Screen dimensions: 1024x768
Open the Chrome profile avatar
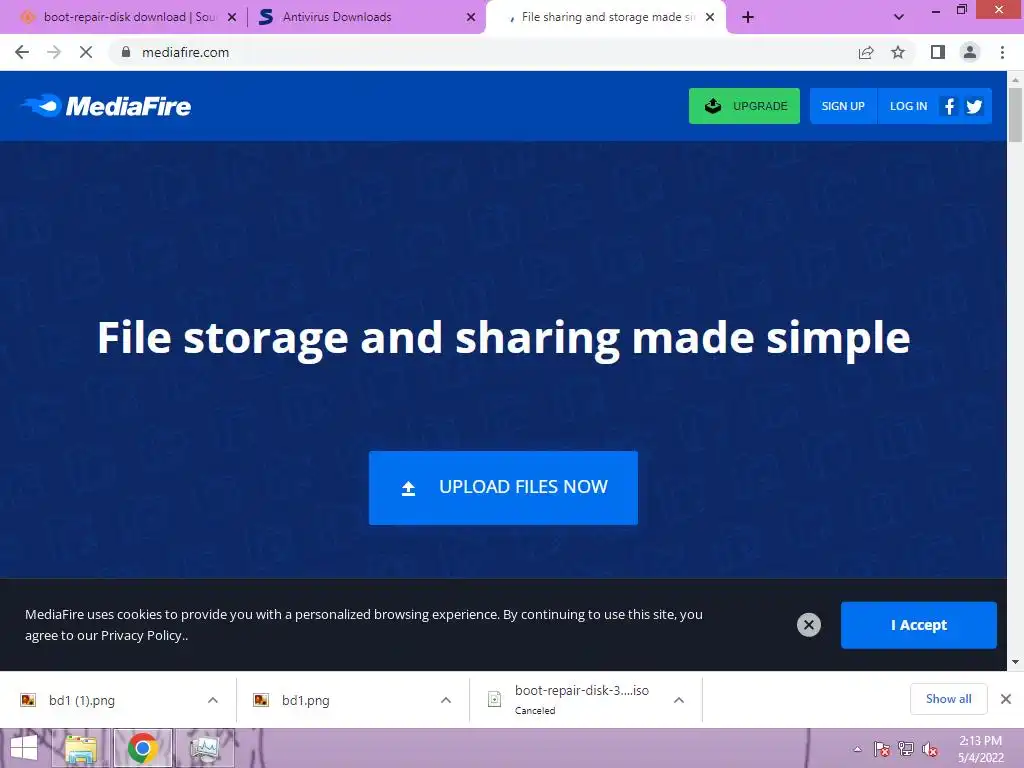click(970, 52)
